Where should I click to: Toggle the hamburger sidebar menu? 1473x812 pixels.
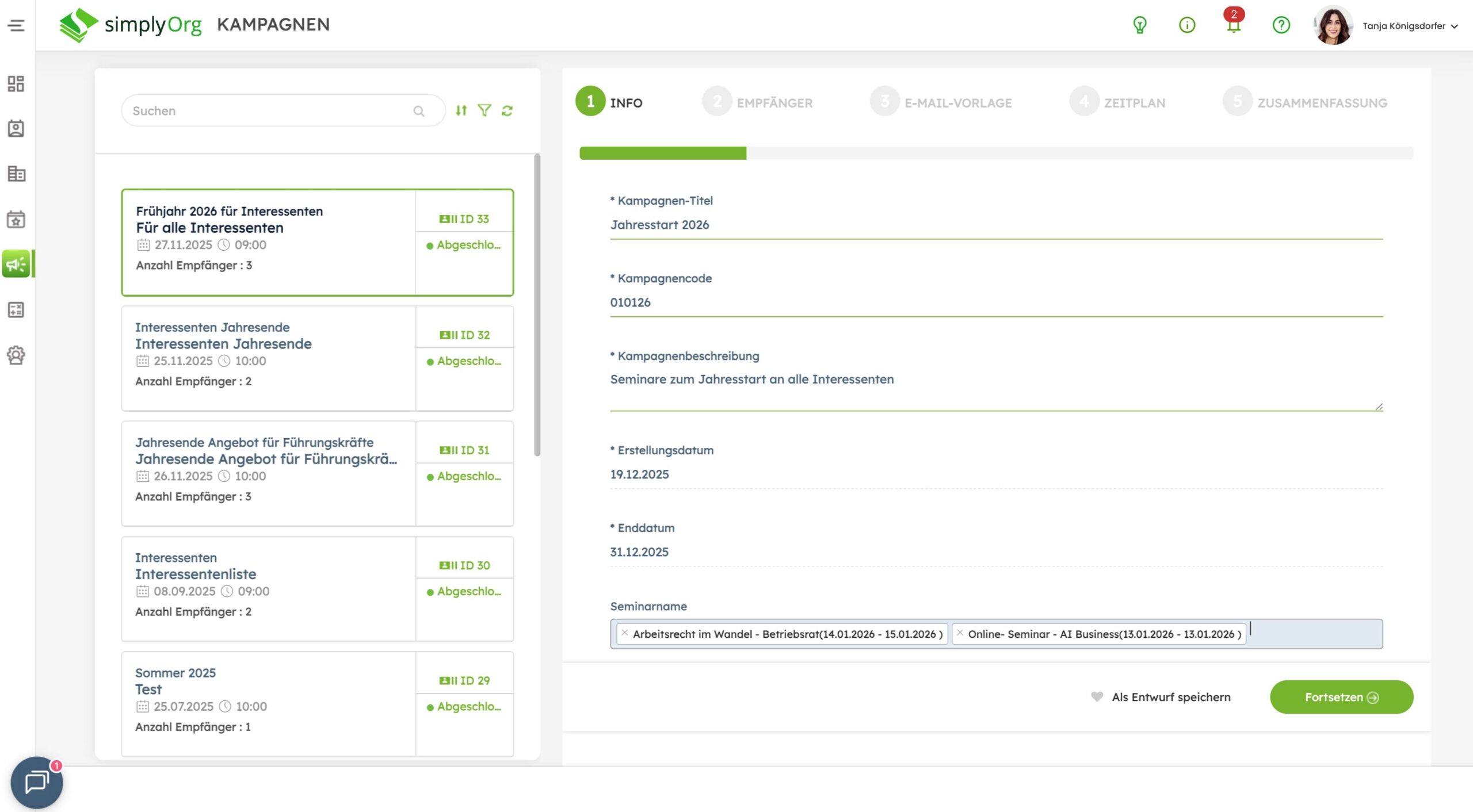click(x=16, y=25)
